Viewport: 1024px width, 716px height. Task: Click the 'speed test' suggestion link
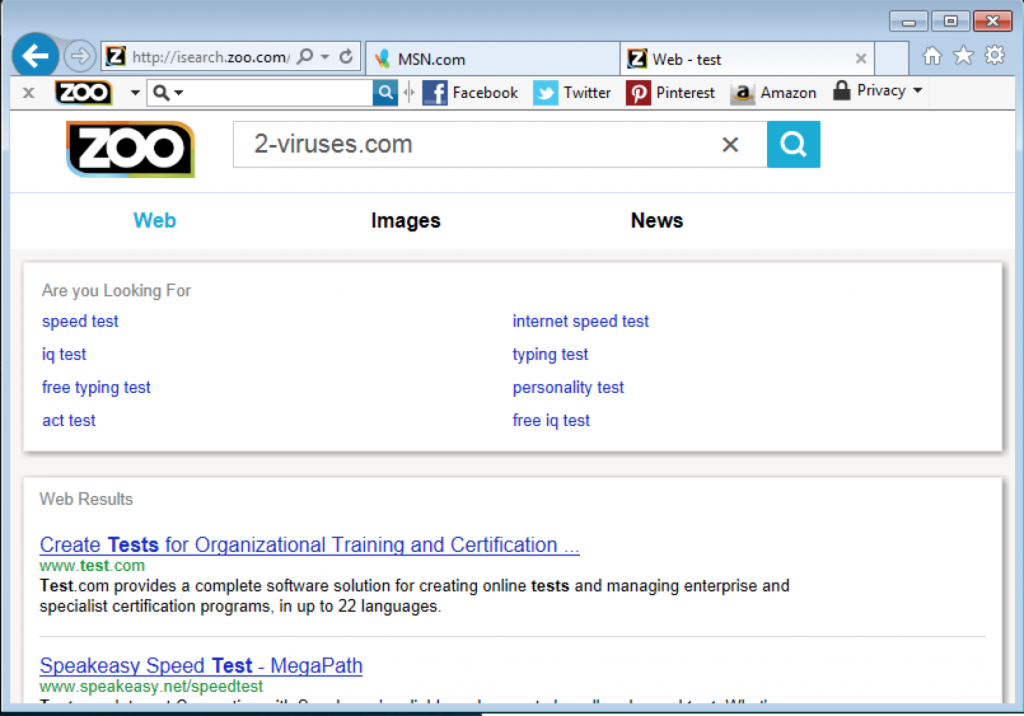coord(80,321)
